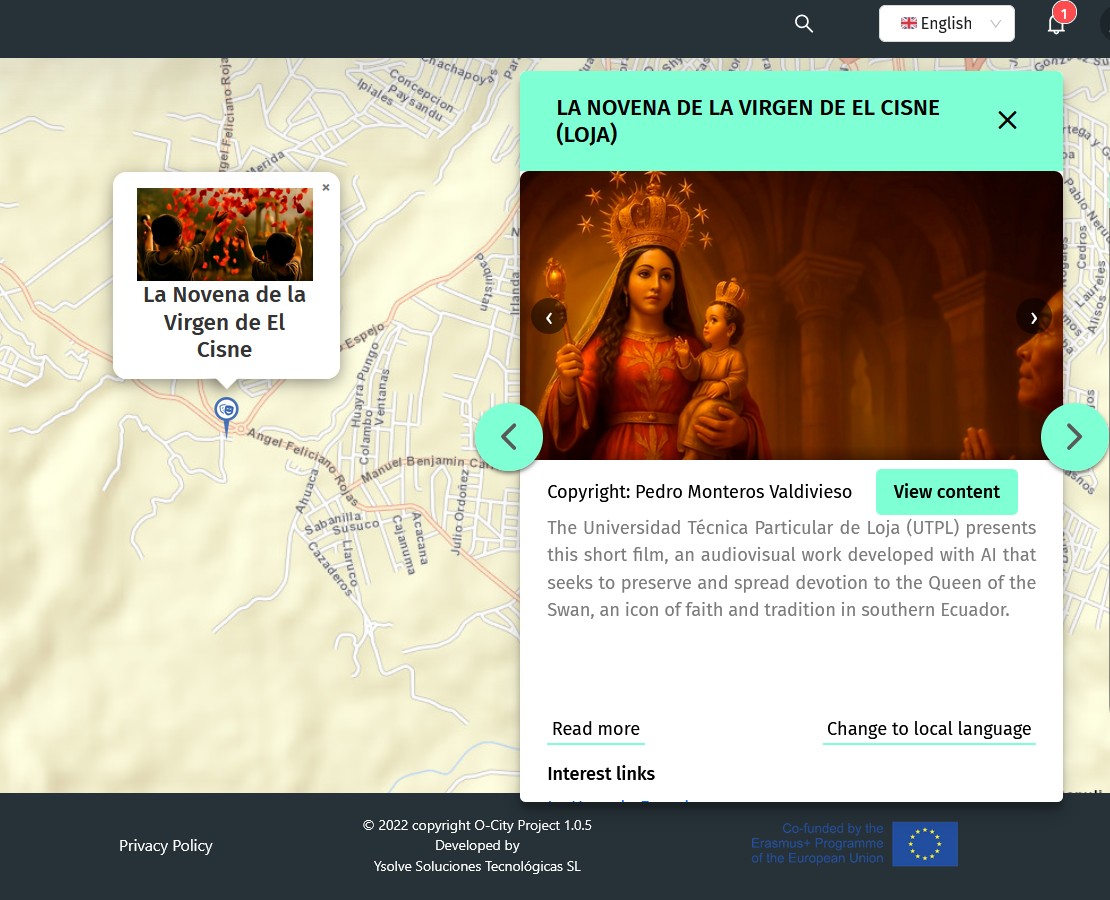This screenshot has height=900, width=1110.
Task: Open the notifications bell
Action: [x=1056, y=25]
